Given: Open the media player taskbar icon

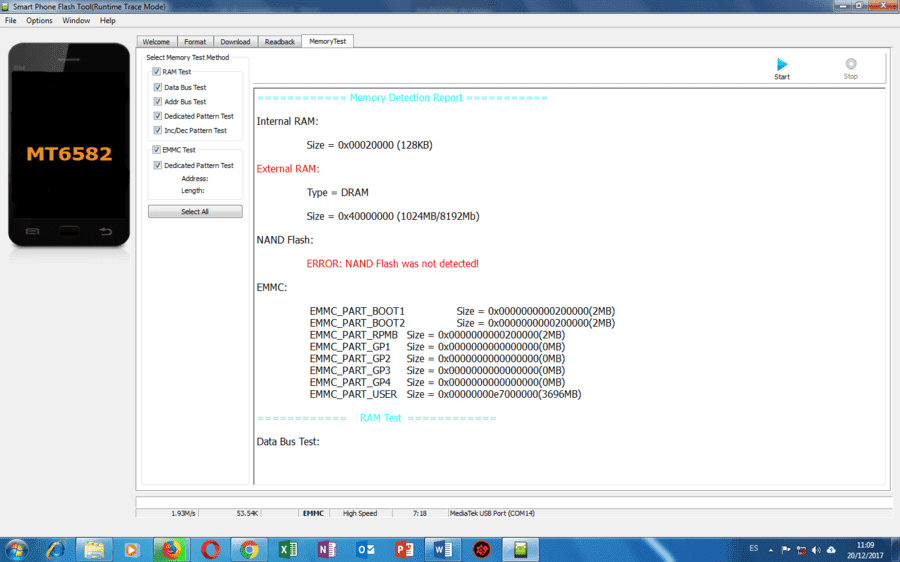Looking at the screenshot, I should click(131, 550).
